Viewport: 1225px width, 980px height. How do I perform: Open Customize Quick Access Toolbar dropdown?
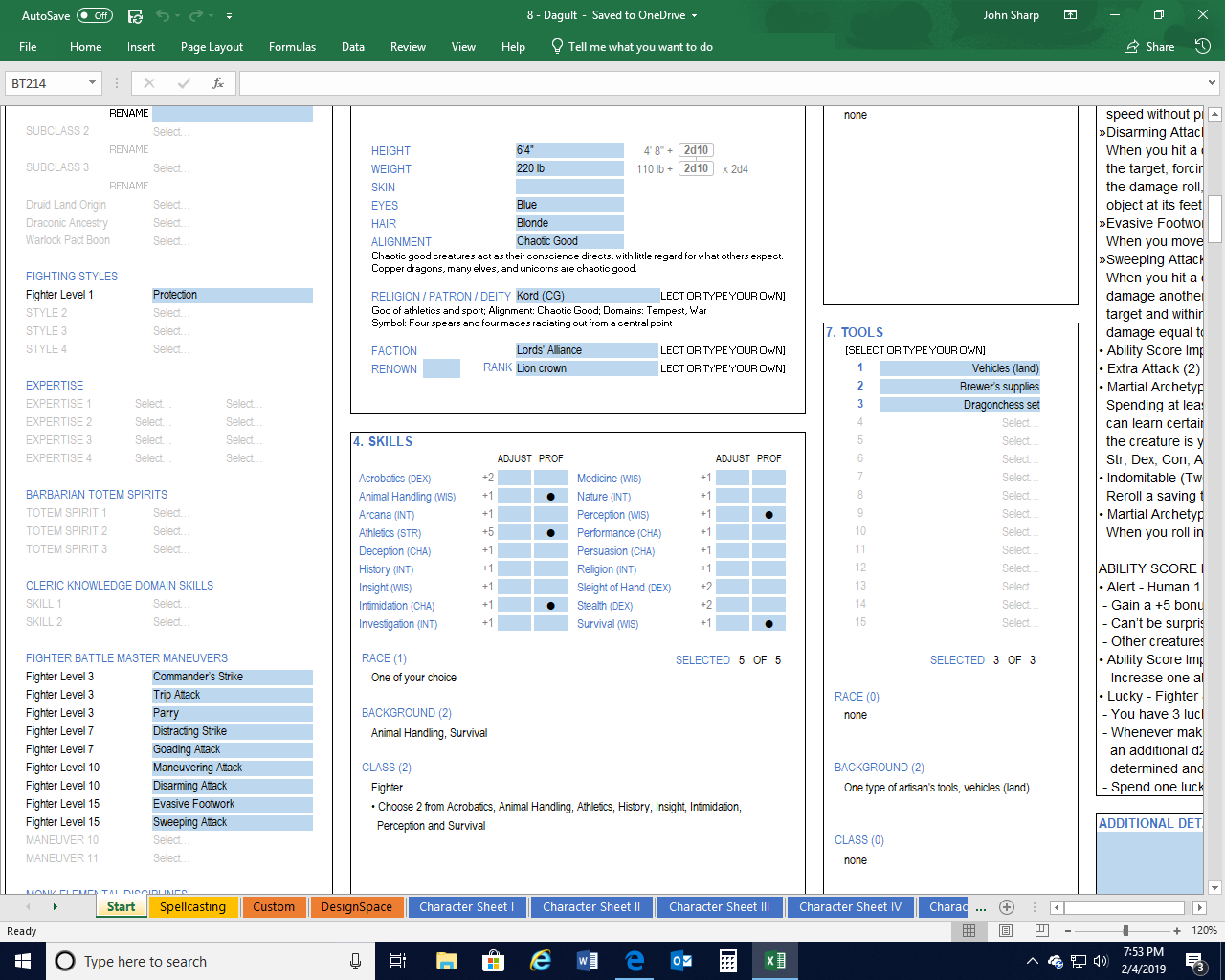pos(229,16)
